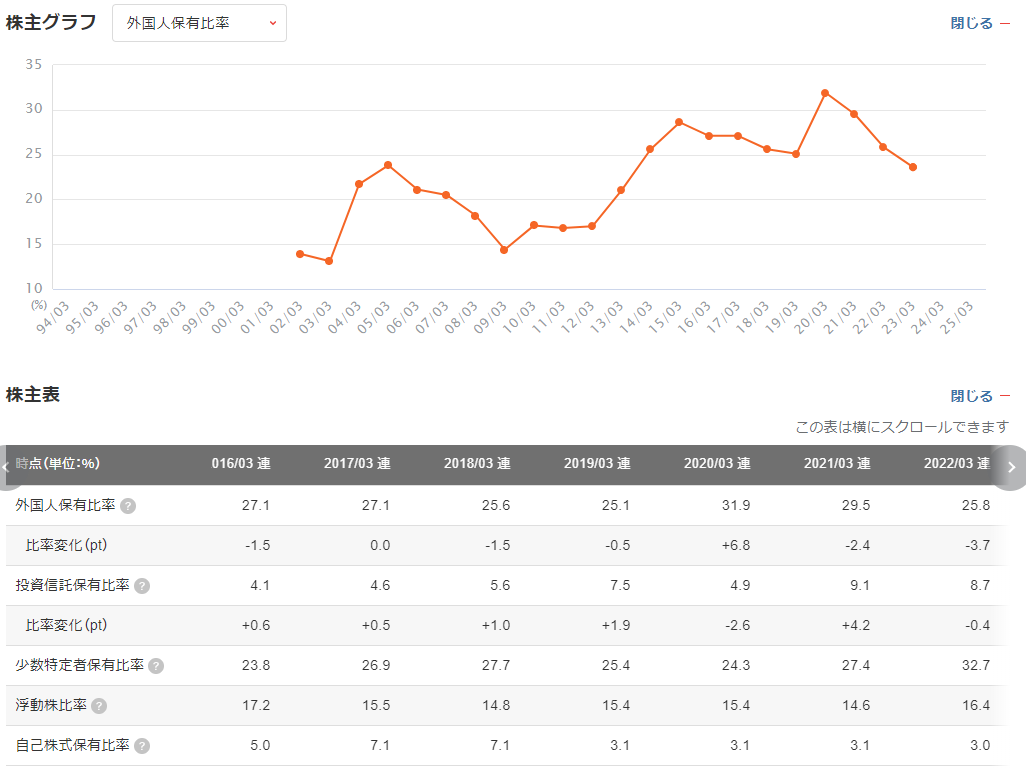
Task: Click the 2022/03 連 column header
Action: coord(957,463)
